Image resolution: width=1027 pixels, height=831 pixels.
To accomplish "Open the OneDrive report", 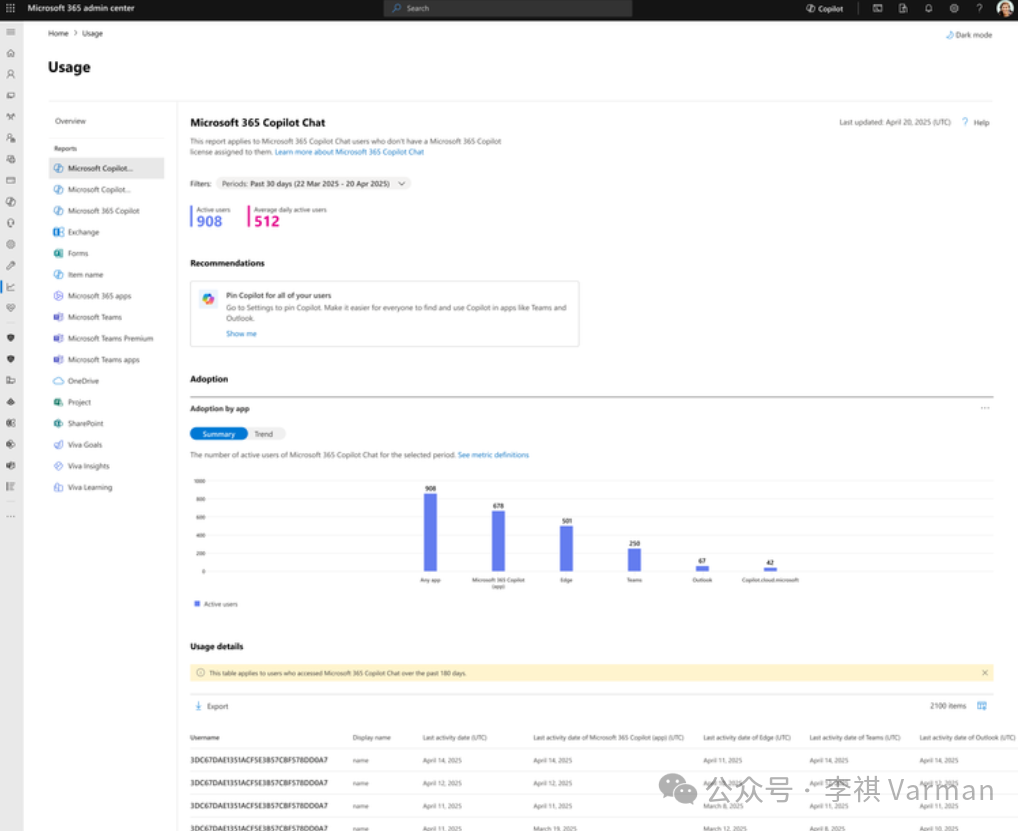I will click(83, 381).
